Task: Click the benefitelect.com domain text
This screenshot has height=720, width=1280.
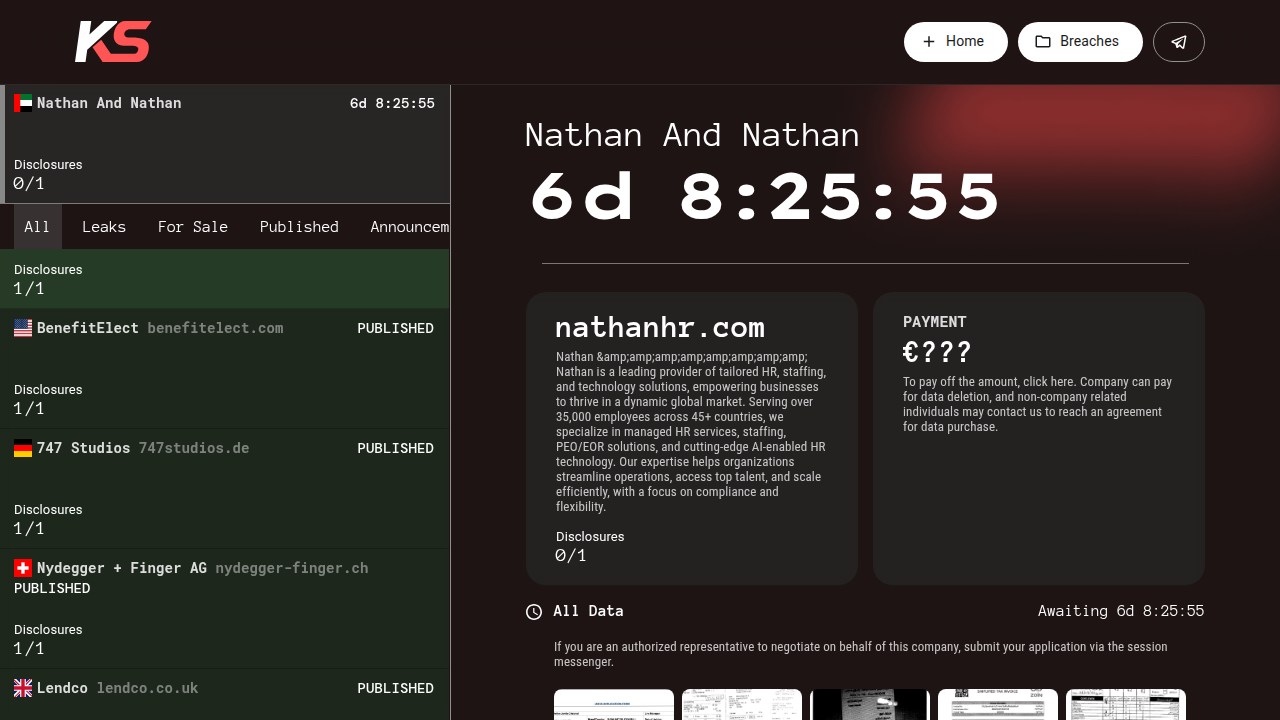Action: [x=215, y=328]
